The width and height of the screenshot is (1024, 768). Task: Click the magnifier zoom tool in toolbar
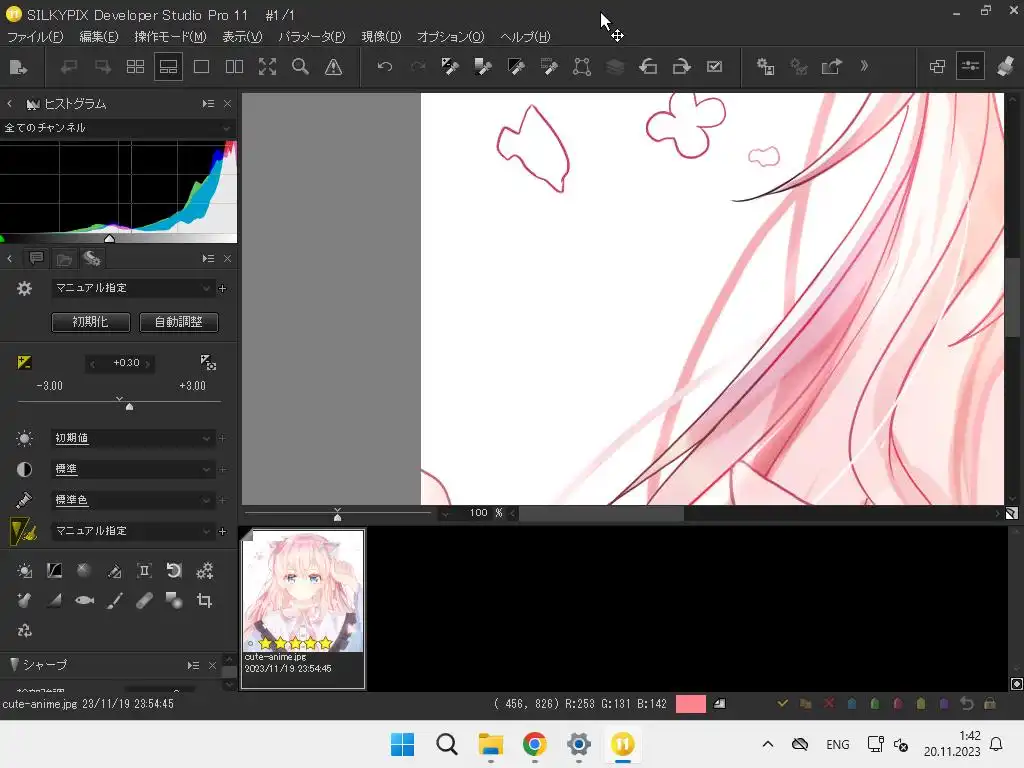(x=300, y=67)
